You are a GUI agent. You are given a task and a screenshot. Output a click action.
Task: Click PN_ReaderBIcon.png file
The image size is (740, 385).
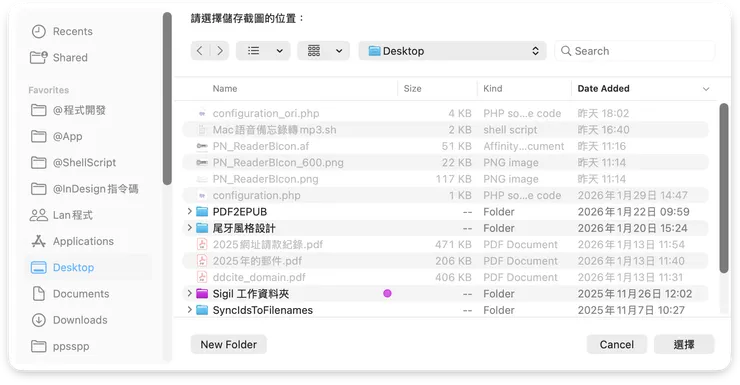click(265, 179)
